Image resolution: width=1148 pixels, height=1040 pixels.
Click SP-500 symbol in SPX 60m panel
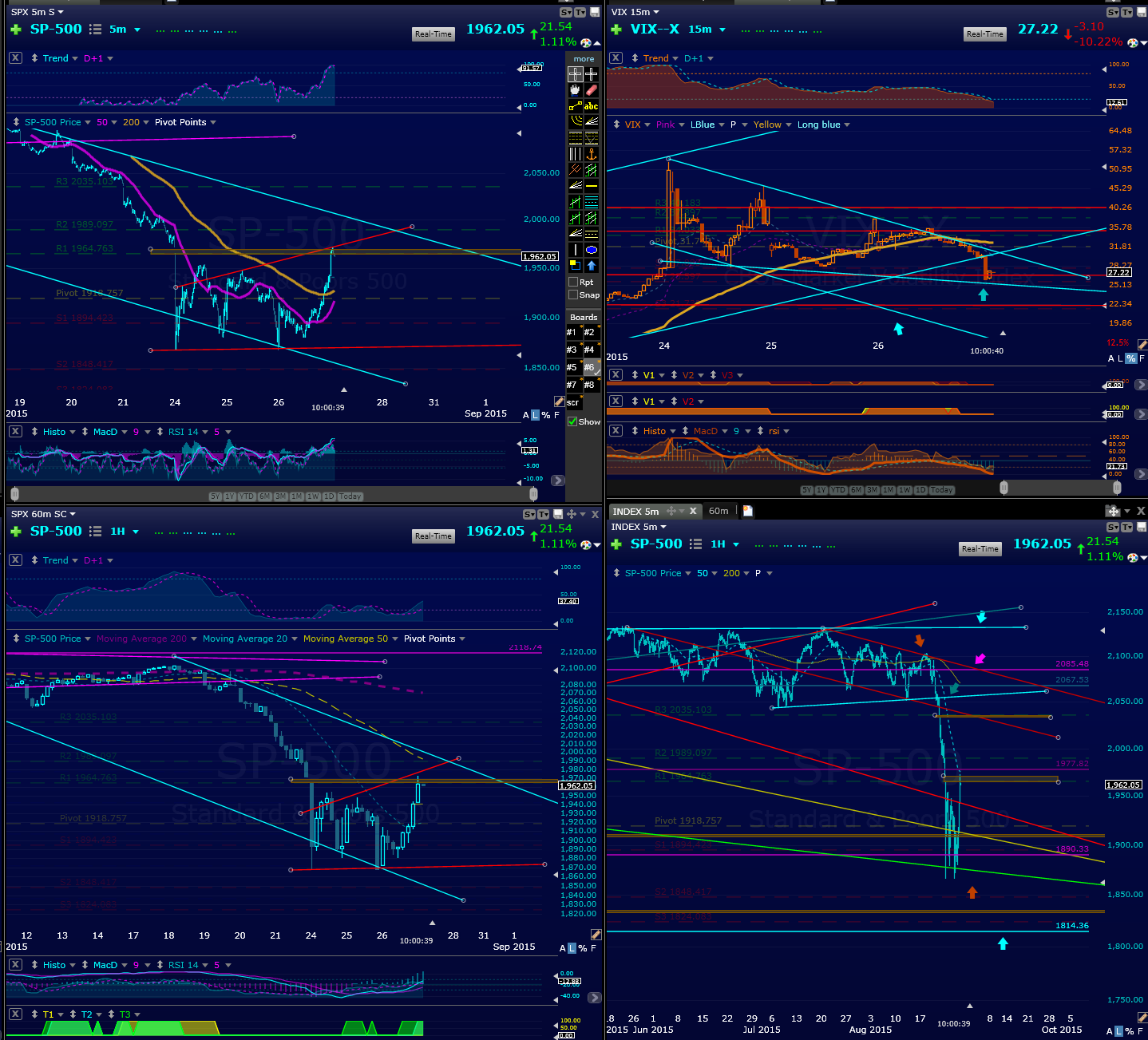[56, 532]
